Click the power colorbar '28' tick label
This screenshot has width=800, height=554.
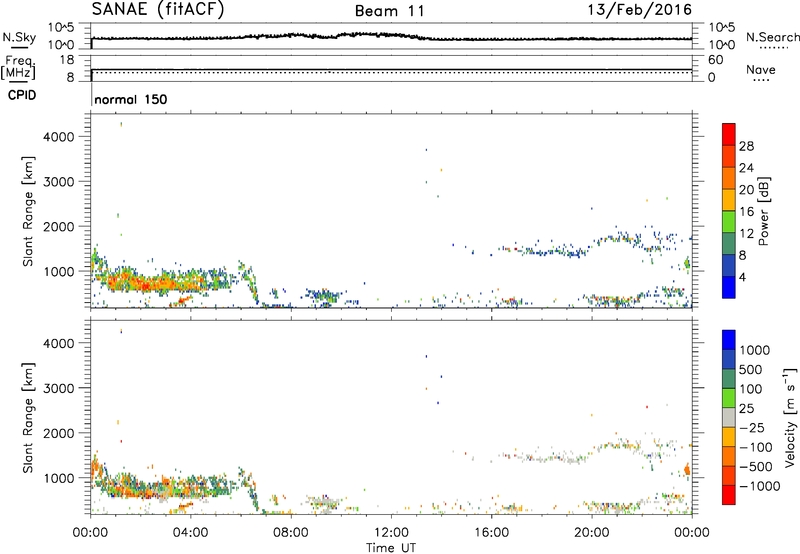point(746,146)
